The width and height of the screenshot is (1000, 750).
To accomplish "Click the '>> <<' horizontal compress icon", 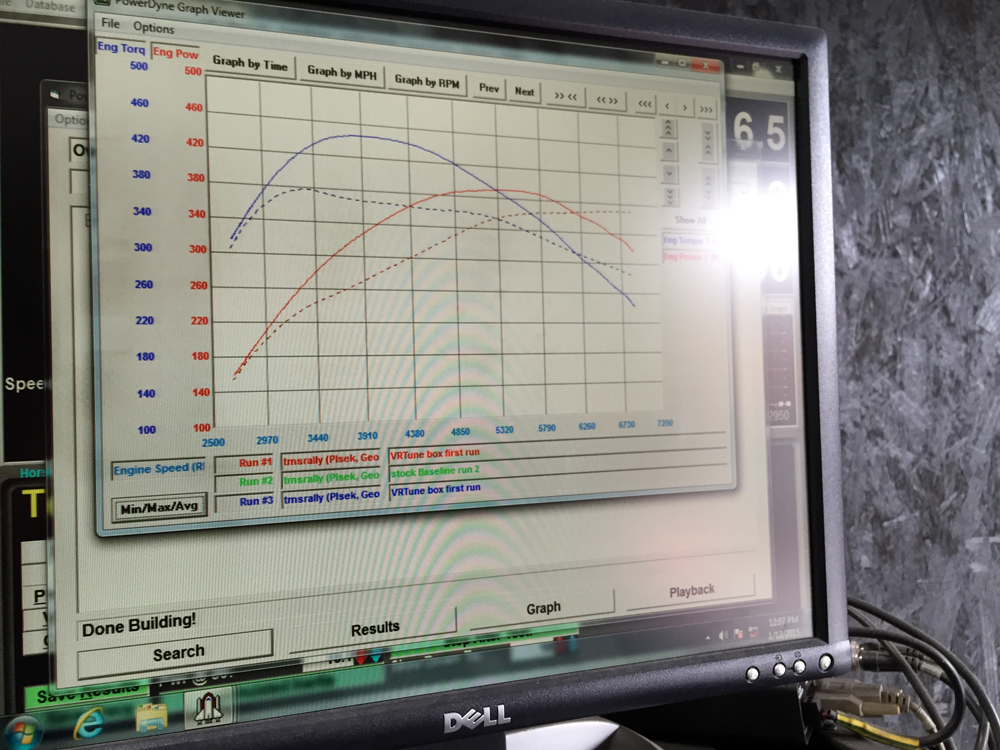I will pyautogui.click(x=565, y=96).
